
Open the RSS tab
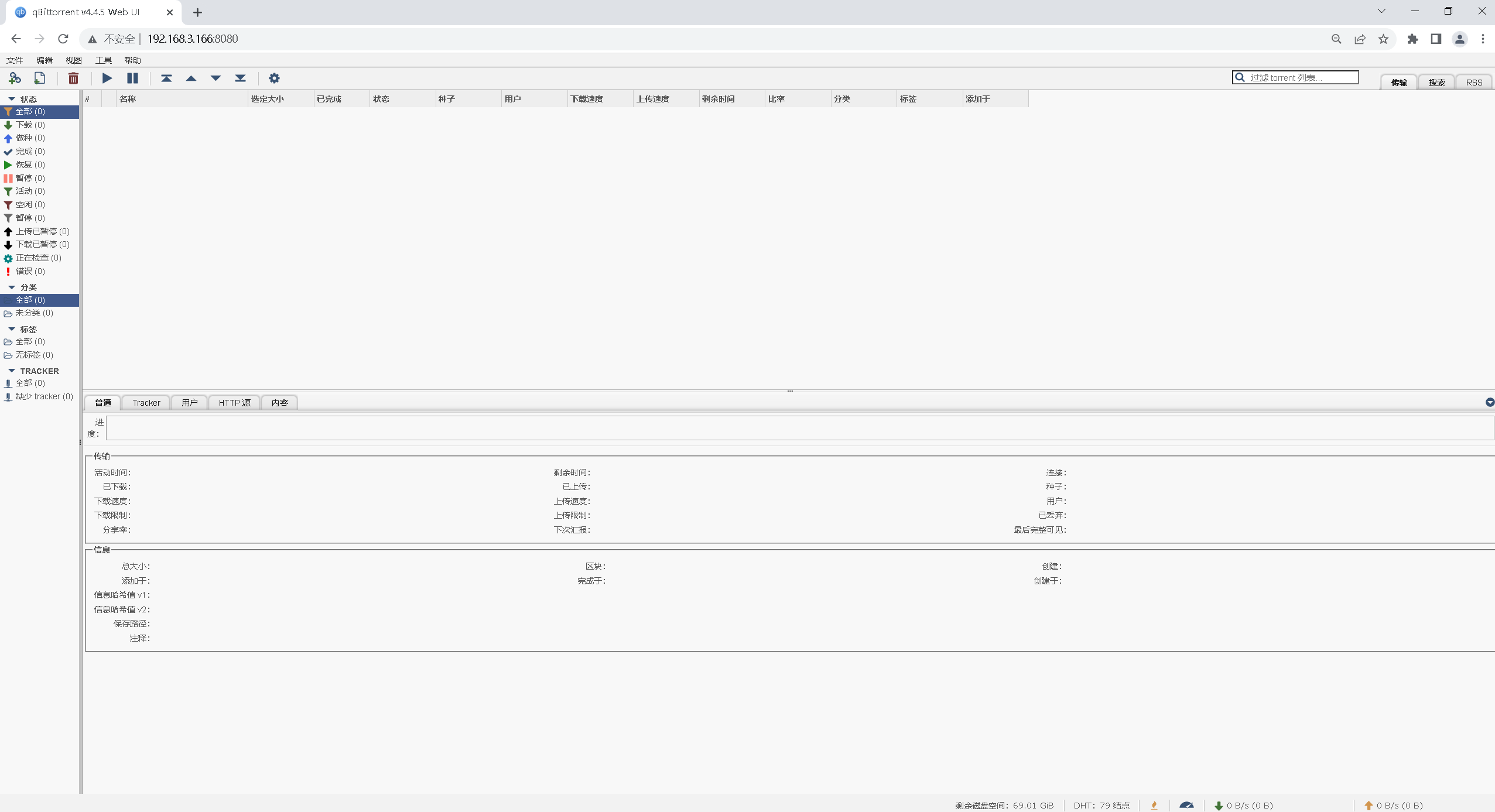[1474, 83]
